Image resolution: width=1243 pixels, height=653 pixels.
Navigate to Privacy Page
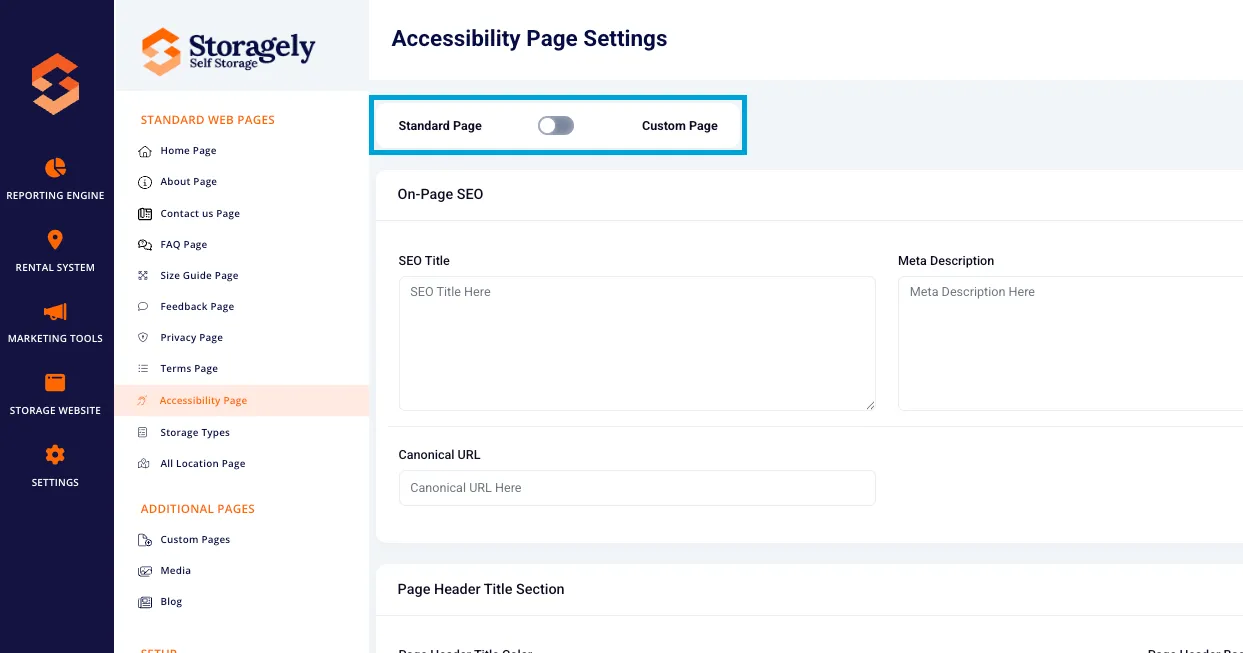(191, 338)
